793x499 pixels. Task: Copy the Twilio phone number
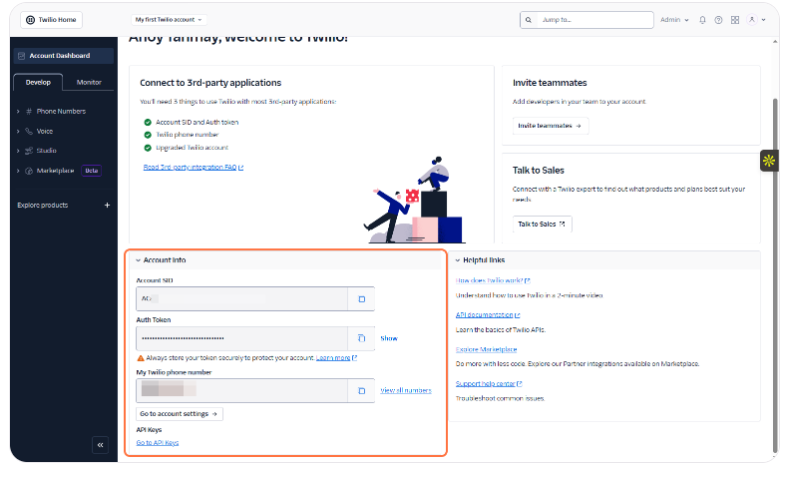(x=362, y=391)
